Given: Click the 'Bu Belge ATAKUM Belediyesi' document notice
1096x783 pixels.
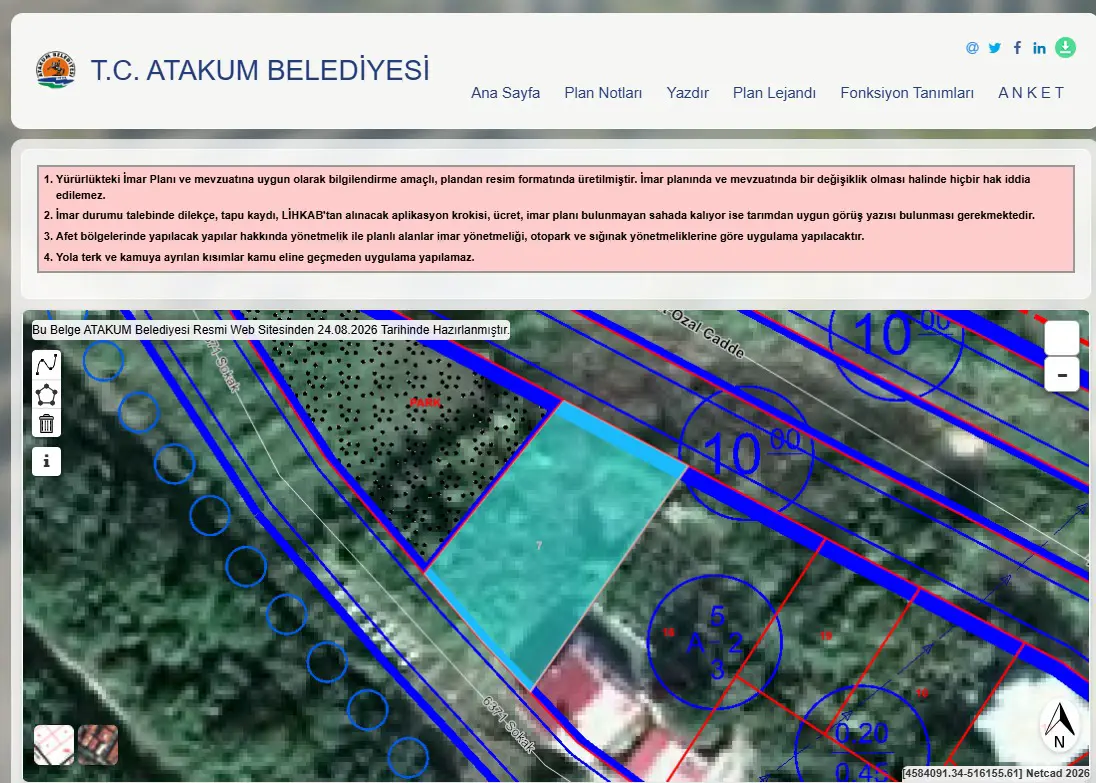Looking at the screenshot, I should click(271, 330).
